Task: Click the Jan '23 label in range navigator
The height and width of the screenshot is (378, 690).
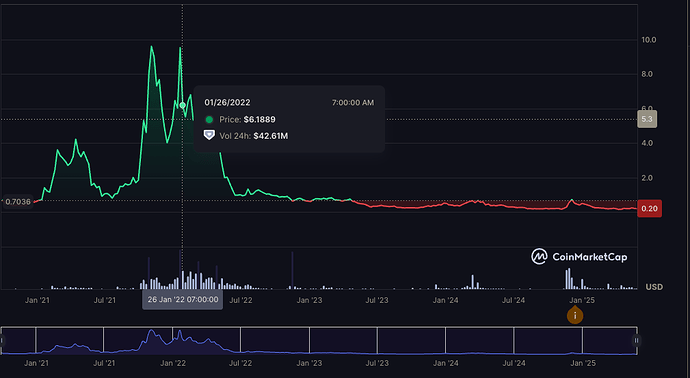Action: tap(309, 363)
